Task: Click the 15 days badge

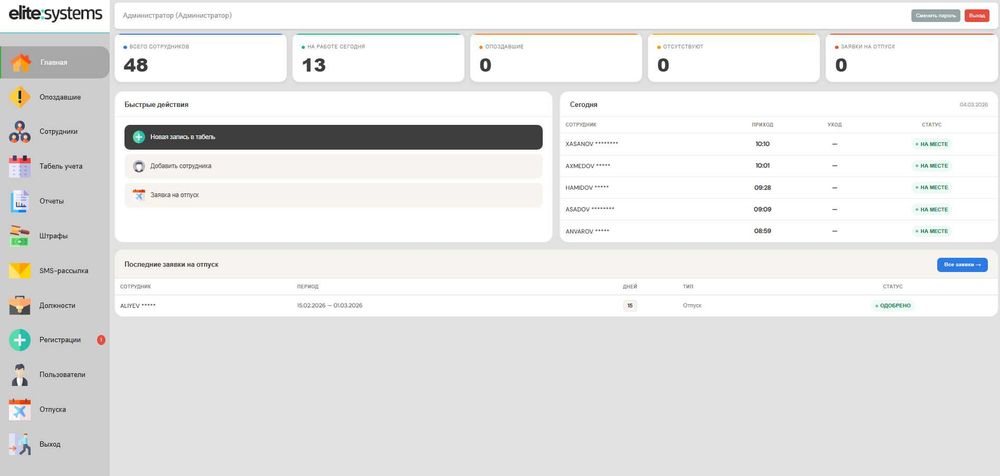Action: point(629,306)
